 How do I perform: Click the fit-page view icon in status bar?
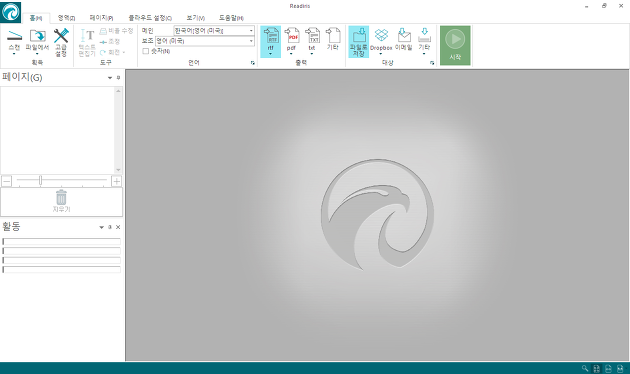tap(597, 368)
